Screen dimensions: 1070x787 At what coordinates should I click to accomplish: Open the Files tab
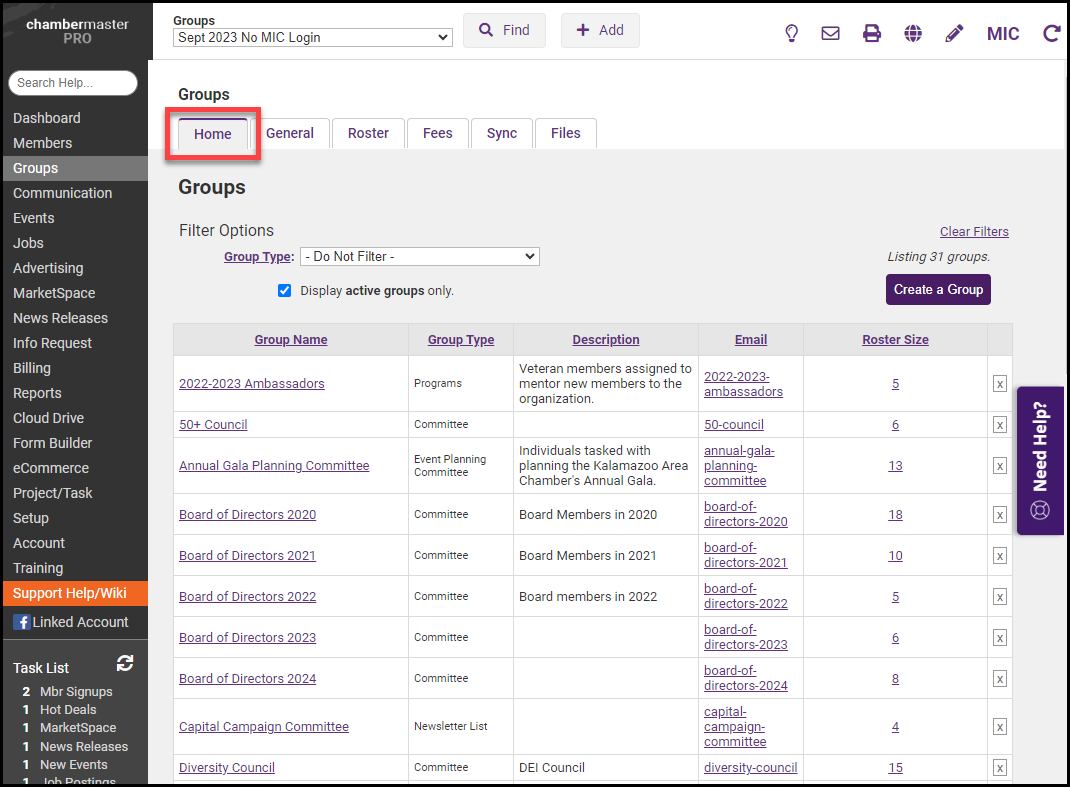[x=565, y=133]
